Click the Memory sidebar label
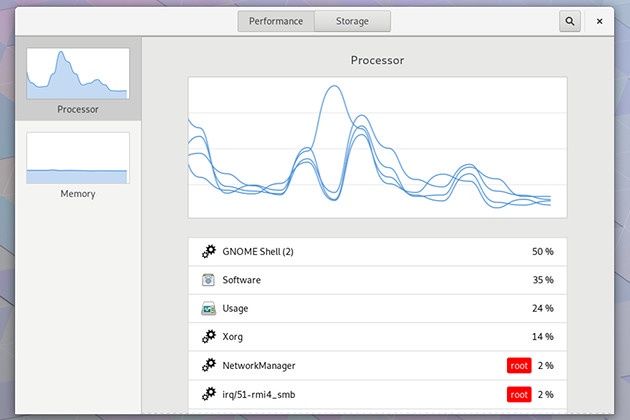 (78, 194)
